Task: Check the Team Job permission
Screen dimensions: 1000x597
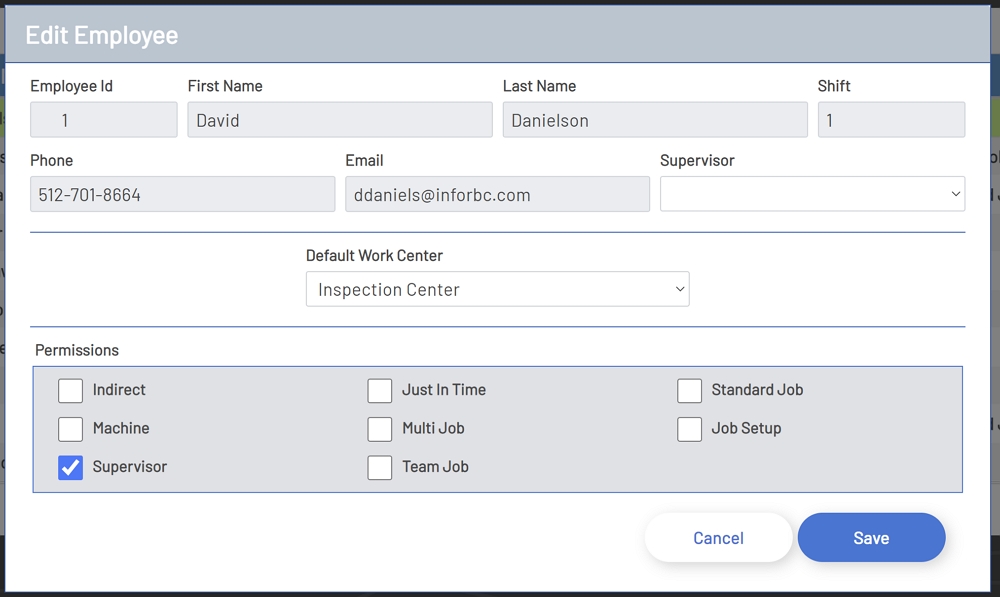Action: tap(380, 467)
